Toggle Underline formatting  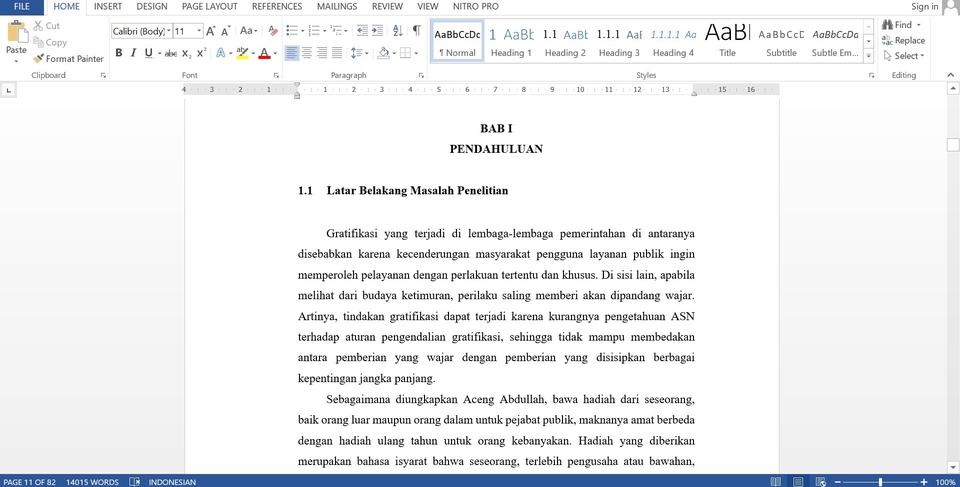[148, 53]
